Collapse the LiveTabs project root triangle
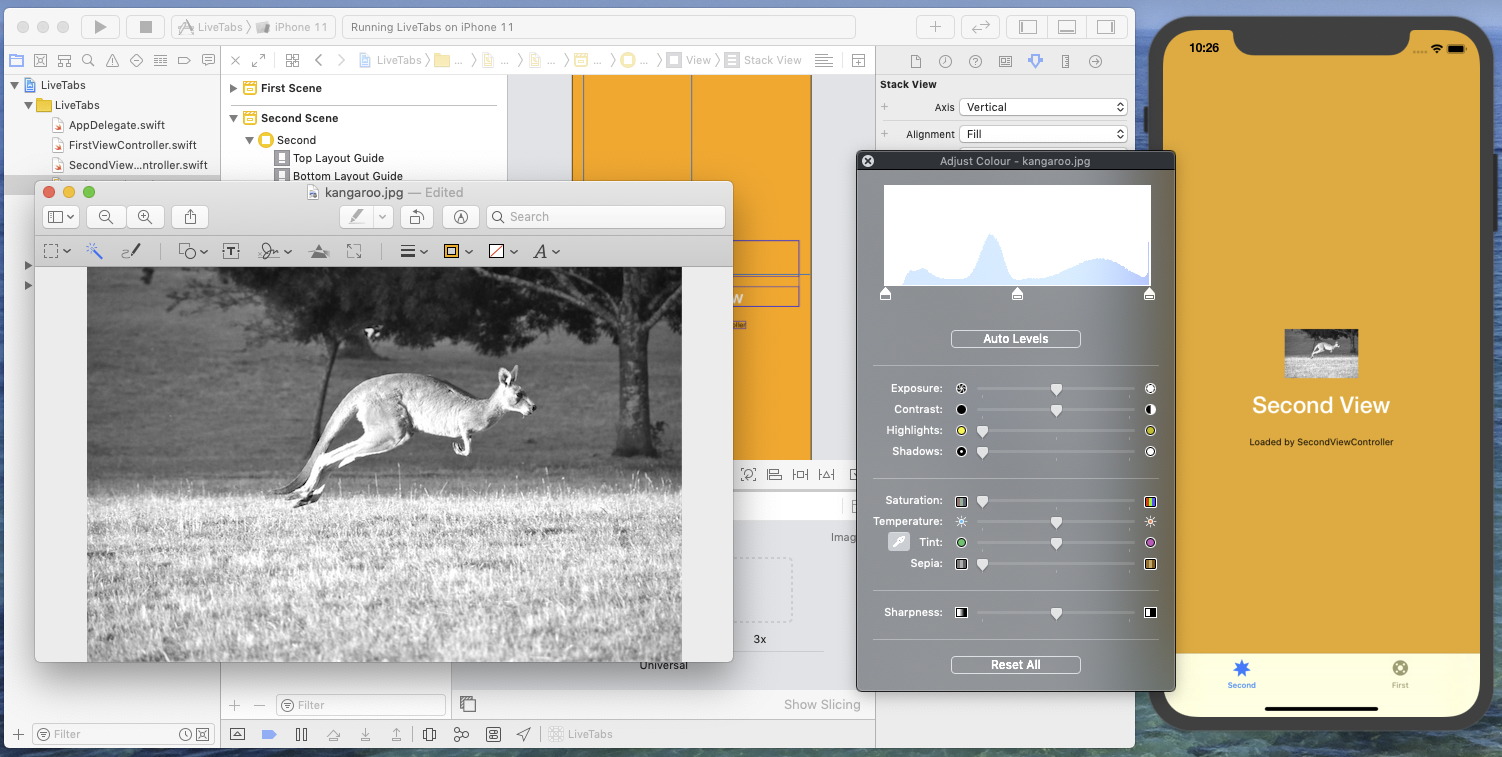 tap(14, 85)
